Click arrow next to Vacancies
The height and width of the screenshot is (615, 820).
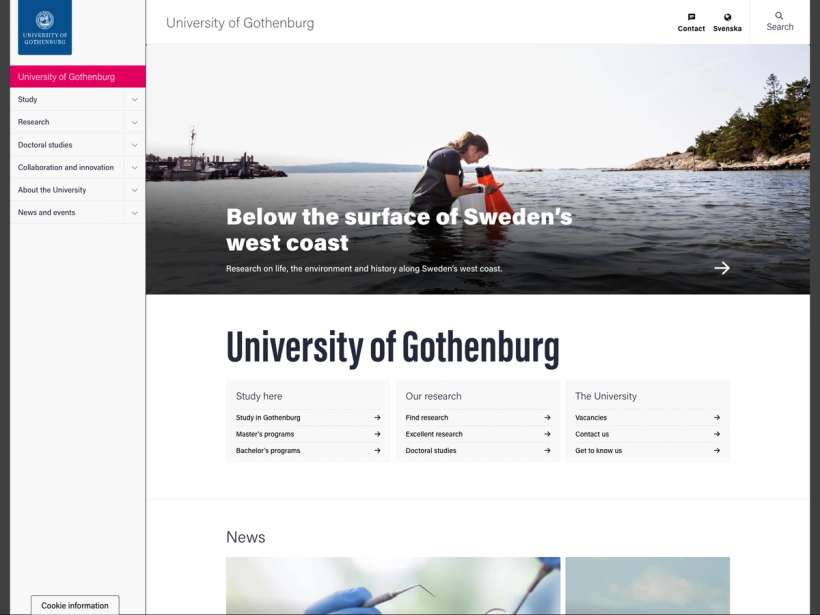click(717, 417)
